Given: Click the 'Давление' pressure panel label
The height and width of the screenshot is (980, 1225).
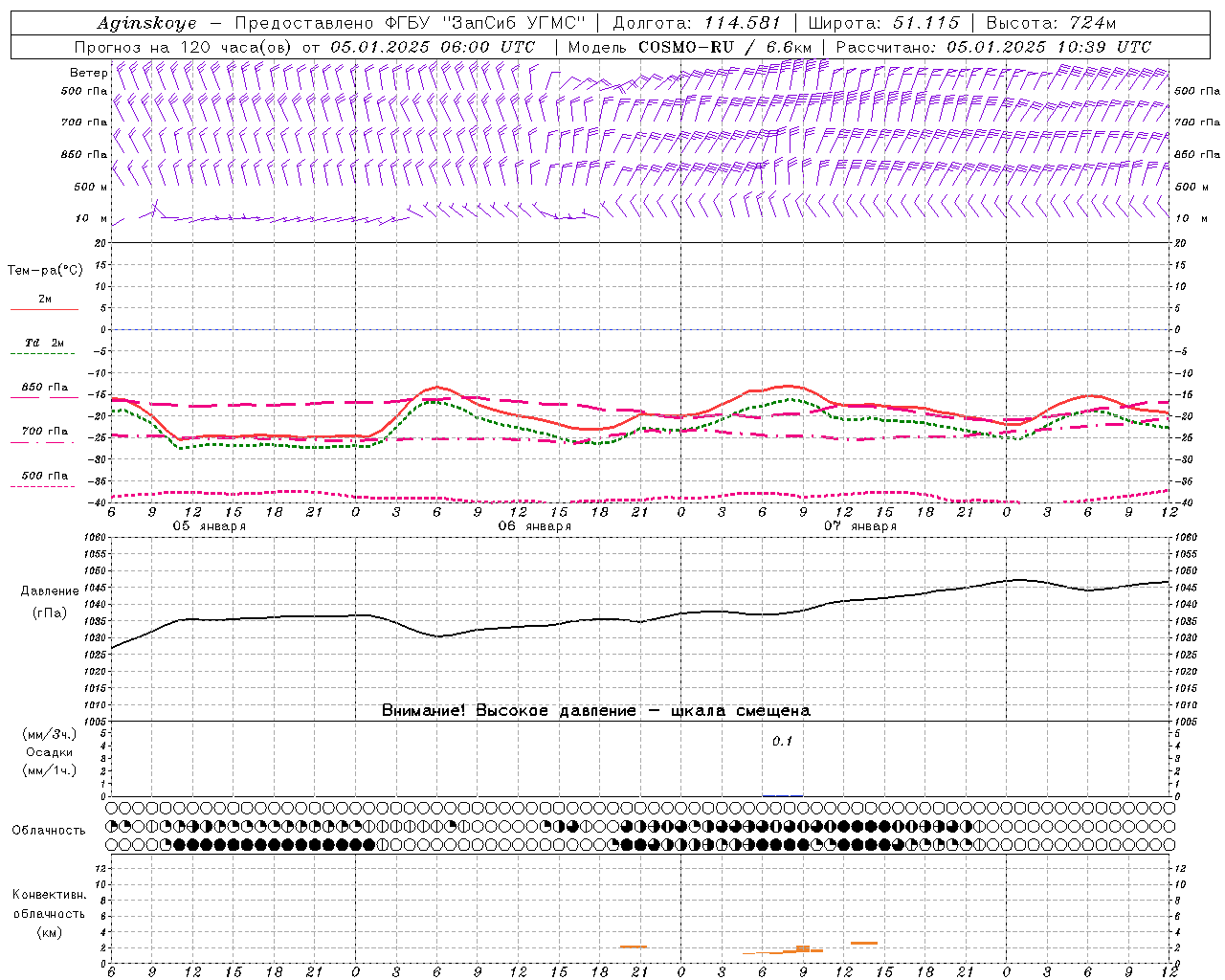Looking at the screenshot, I should point(50,591).
